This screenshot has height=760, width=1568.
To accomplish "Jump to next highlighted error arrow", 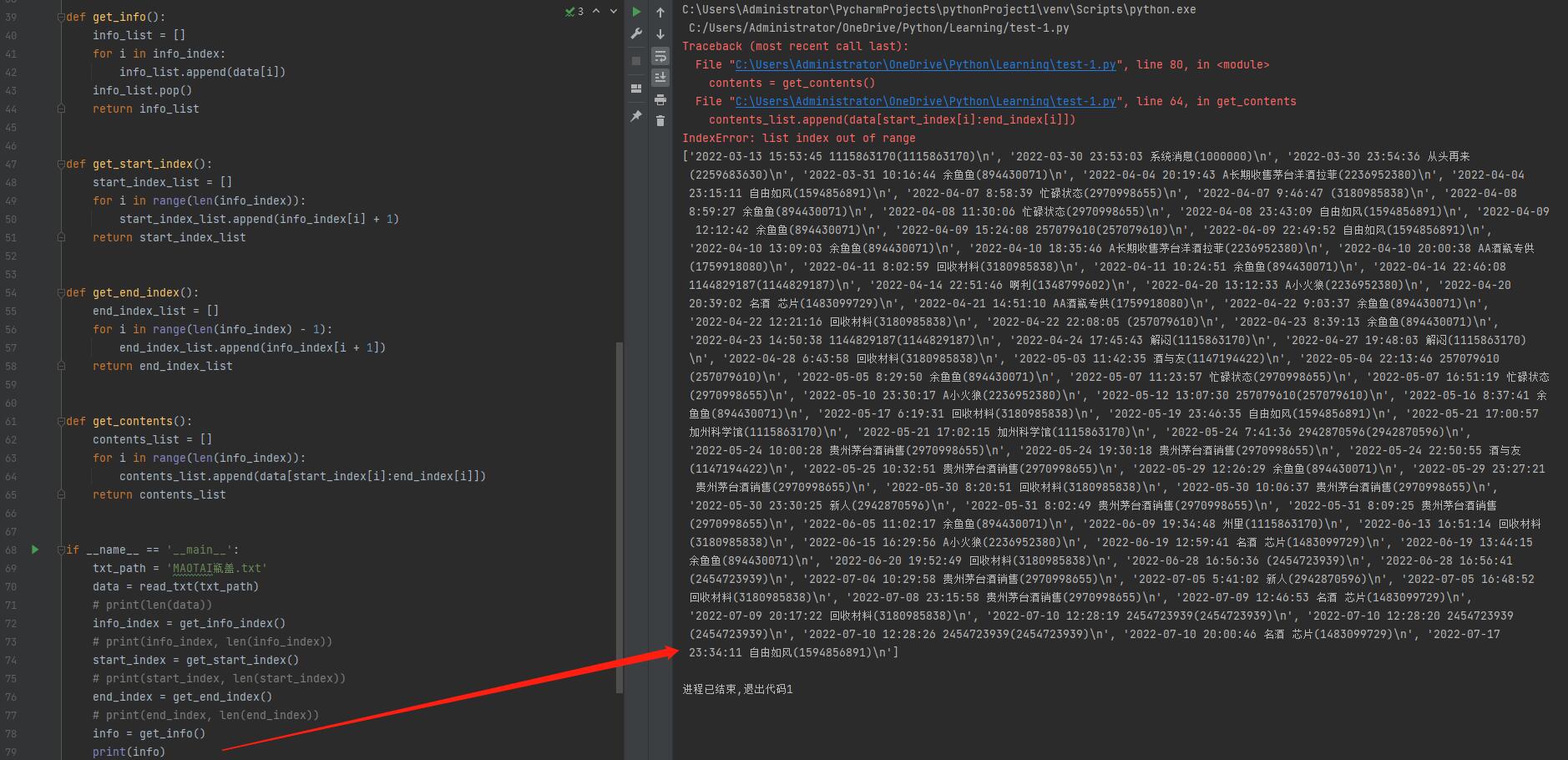I will [614, 12].
